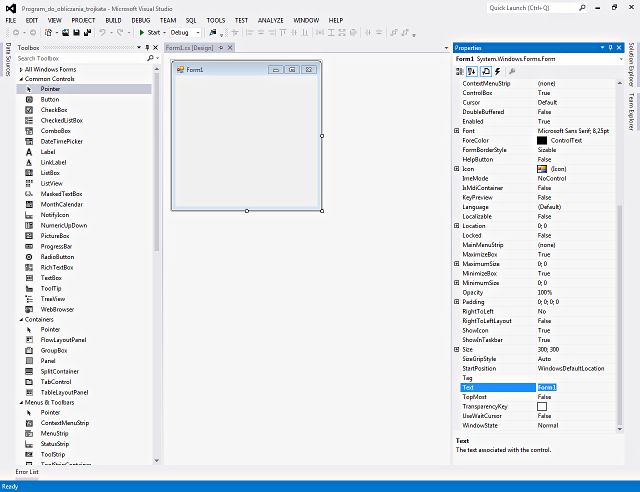This screenshot has width=640, height=492.
Task: Open the FILE menu
Action: click(x=11, y=20)
